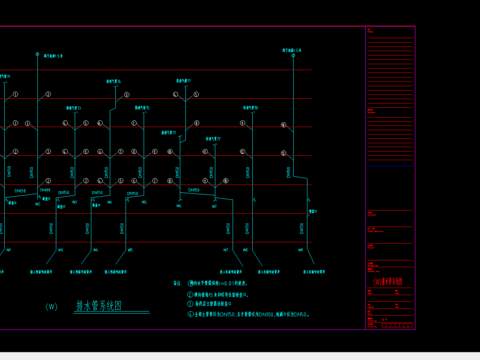Click the circled number two note line
The width and height of the screenshot is (480, 360).
(218, 295)
